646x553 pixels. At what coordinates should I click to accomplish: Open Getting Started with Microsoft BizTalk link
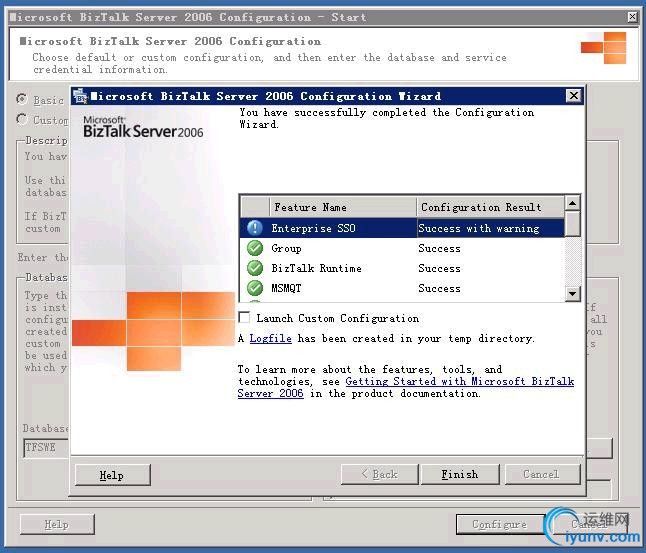pos(406,387)
